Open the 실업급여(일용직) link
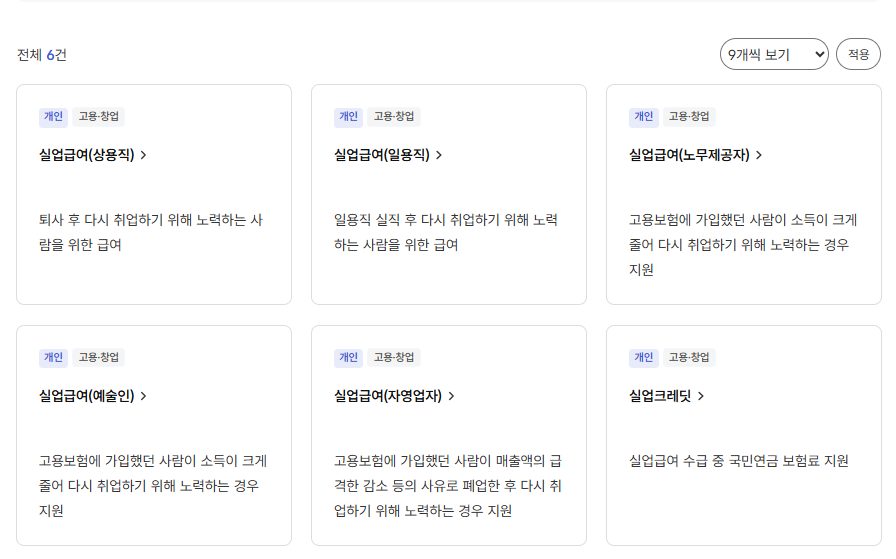The width and height of the screenshot is (896, 559). point(381,155)
